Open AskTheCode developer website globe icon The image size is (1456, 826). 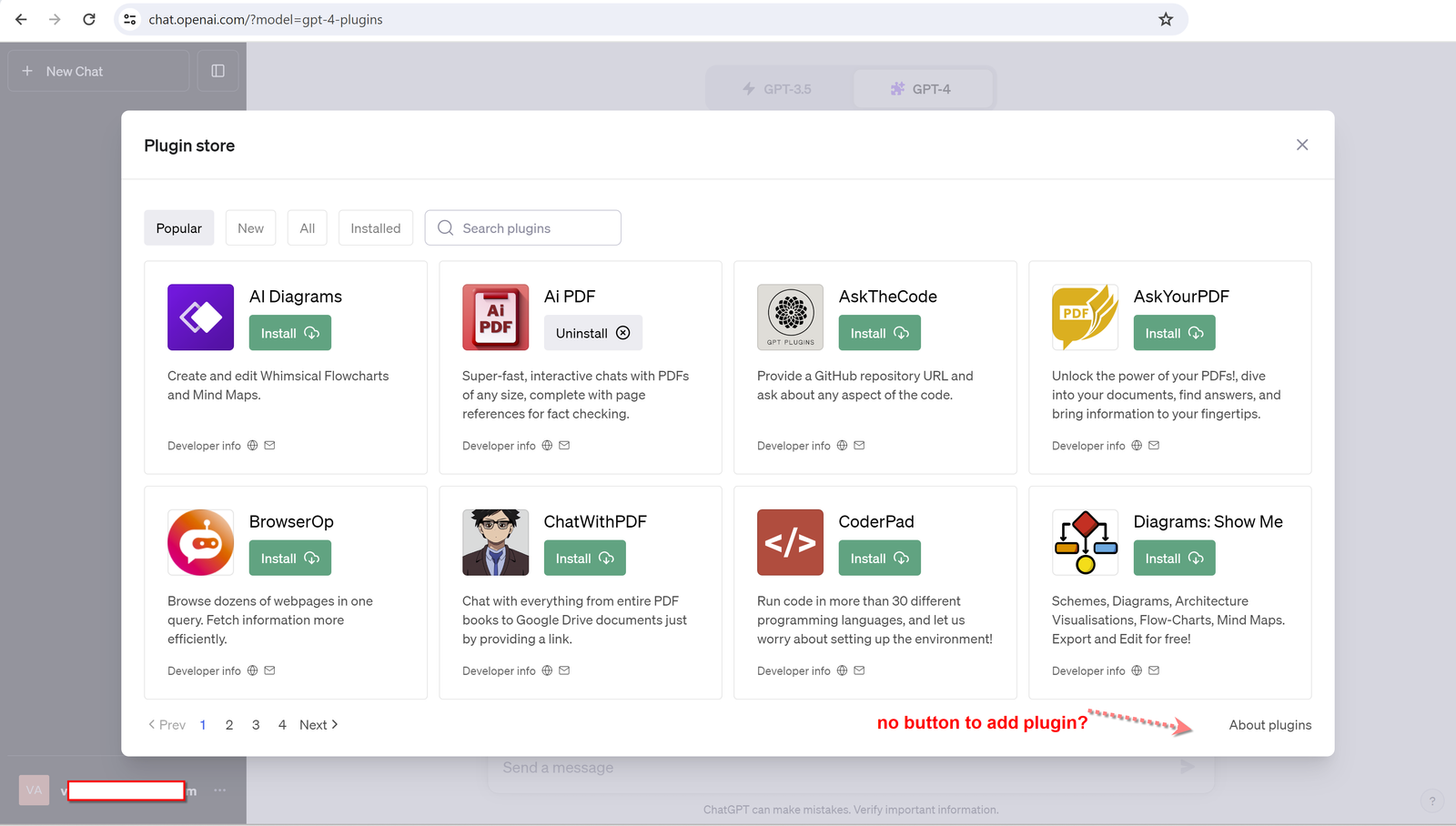coord(842,446)
